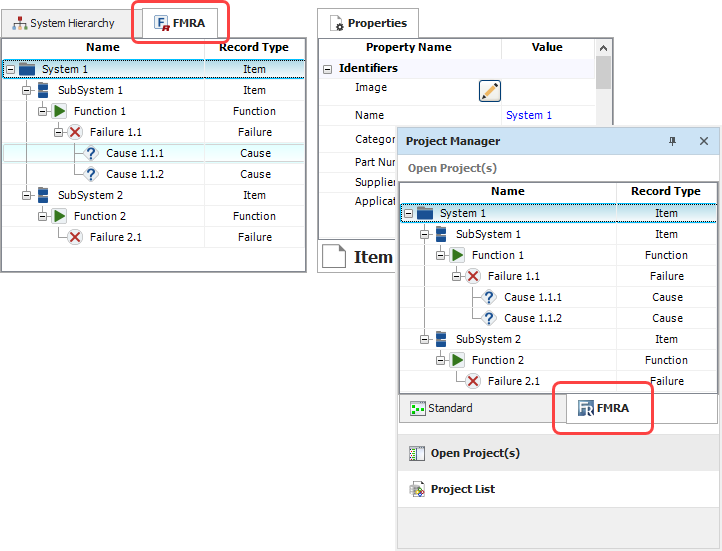
Task: Select the FMRA tab at top
Action: point(181,23)
